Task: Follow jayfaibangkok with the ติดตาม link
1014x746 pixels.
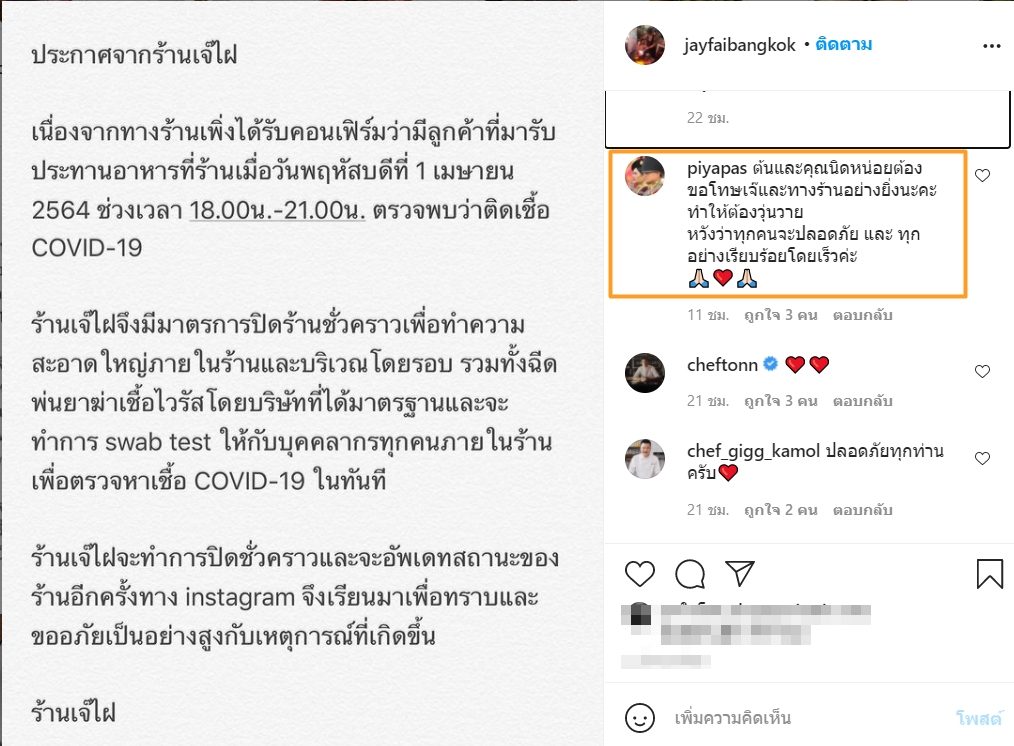Action: point(843,45)
